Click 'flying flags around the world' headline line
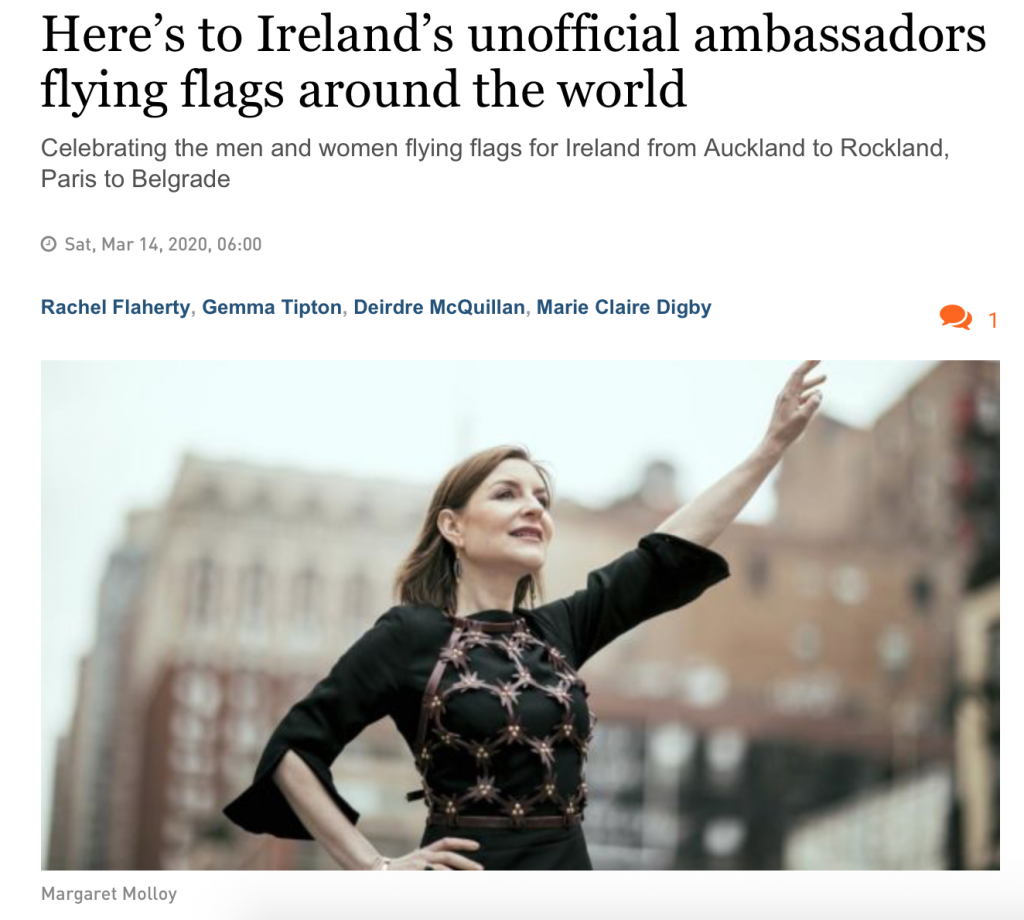1024x920 pixels. coord(363,90)
